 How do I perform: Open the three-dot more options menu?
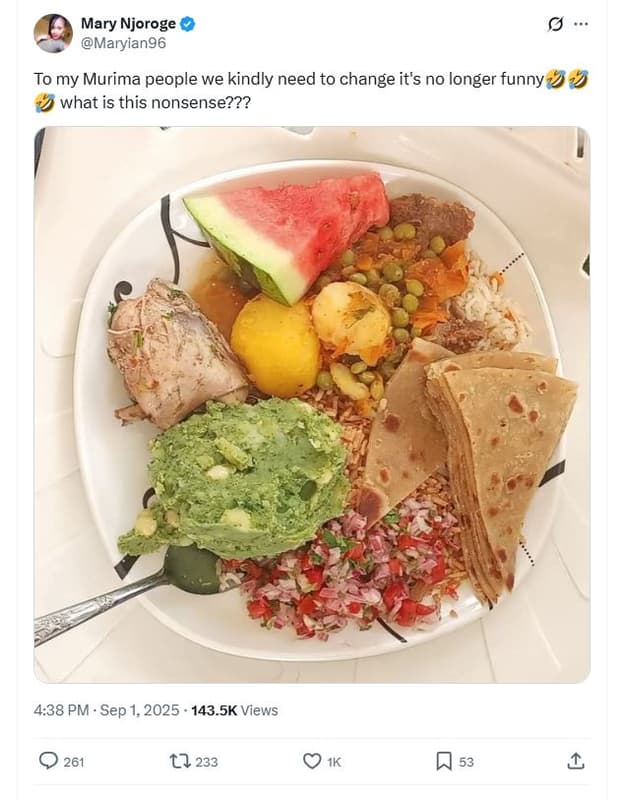coord(582,25)
